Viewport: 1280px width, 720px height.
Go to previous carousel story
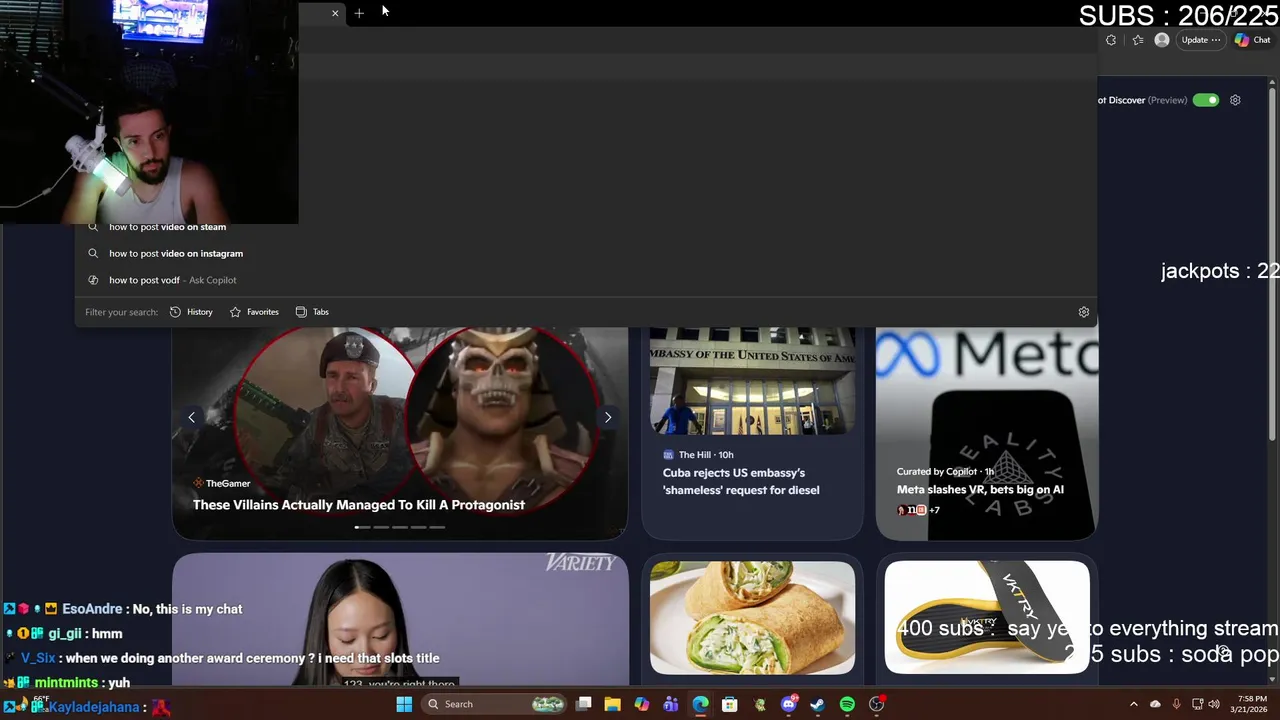[x=191, y=417]
